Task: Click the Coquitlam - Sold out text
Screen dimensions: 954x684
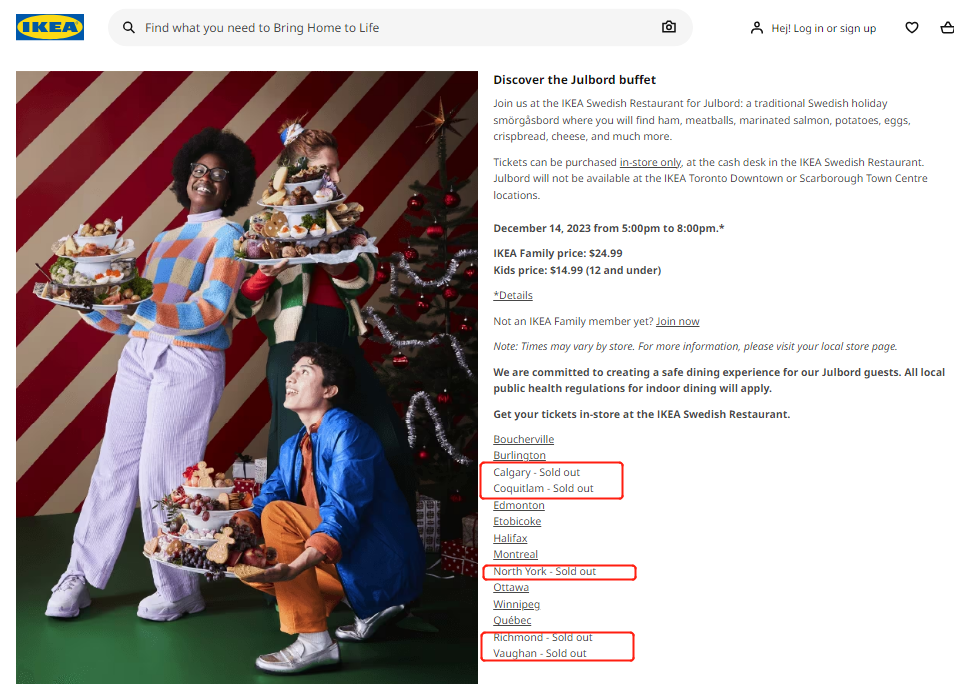Action: point(543,488)
